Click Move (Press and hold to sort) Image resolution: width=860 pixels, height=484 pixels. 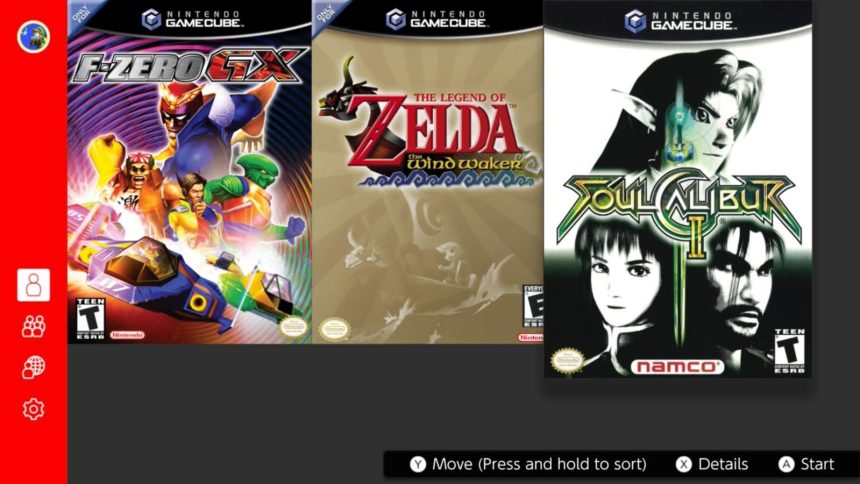pyautogui.click(x=539, y=464)
